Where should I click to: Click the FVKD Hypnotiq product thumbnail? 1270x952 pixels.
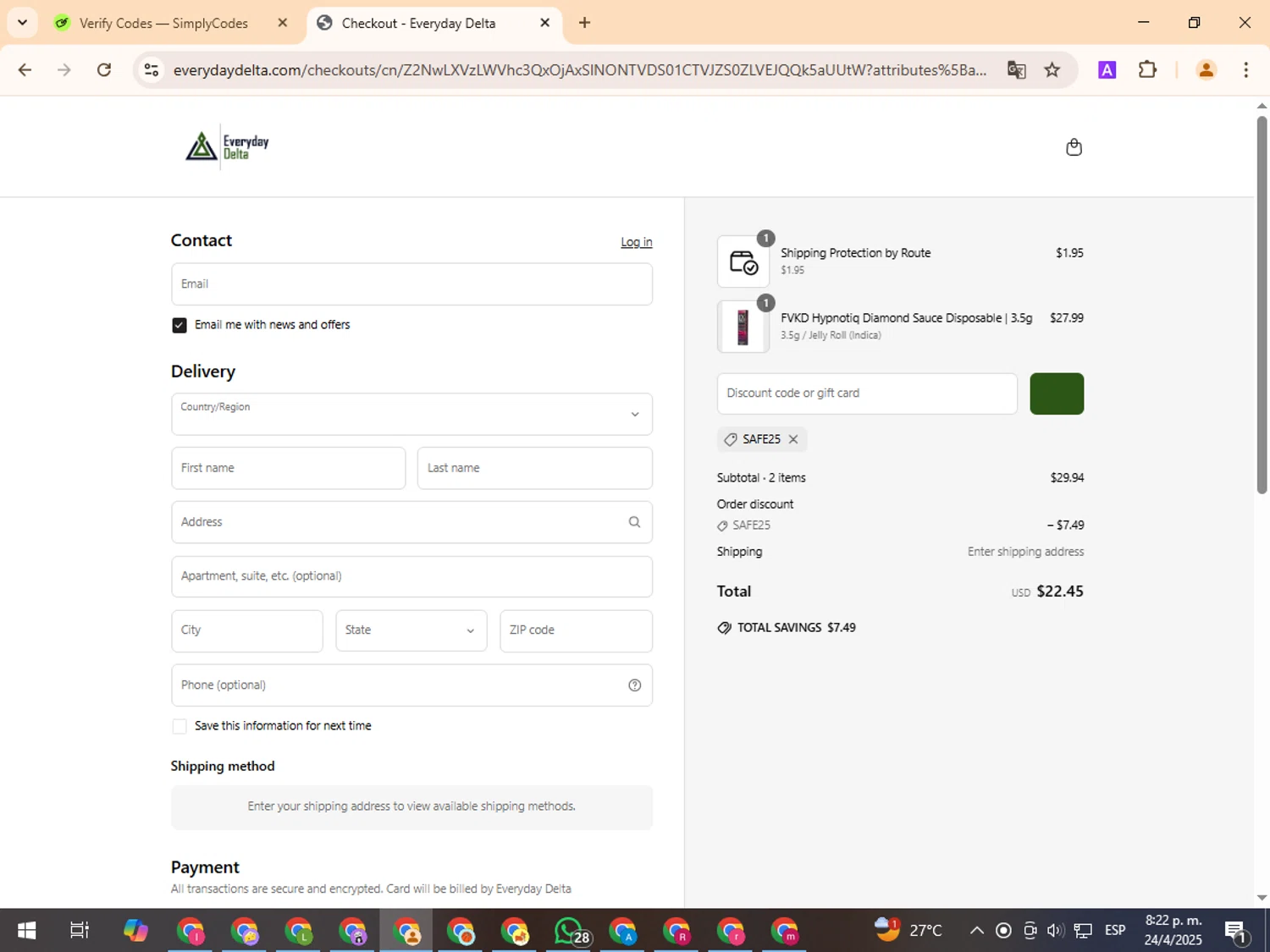743,327
